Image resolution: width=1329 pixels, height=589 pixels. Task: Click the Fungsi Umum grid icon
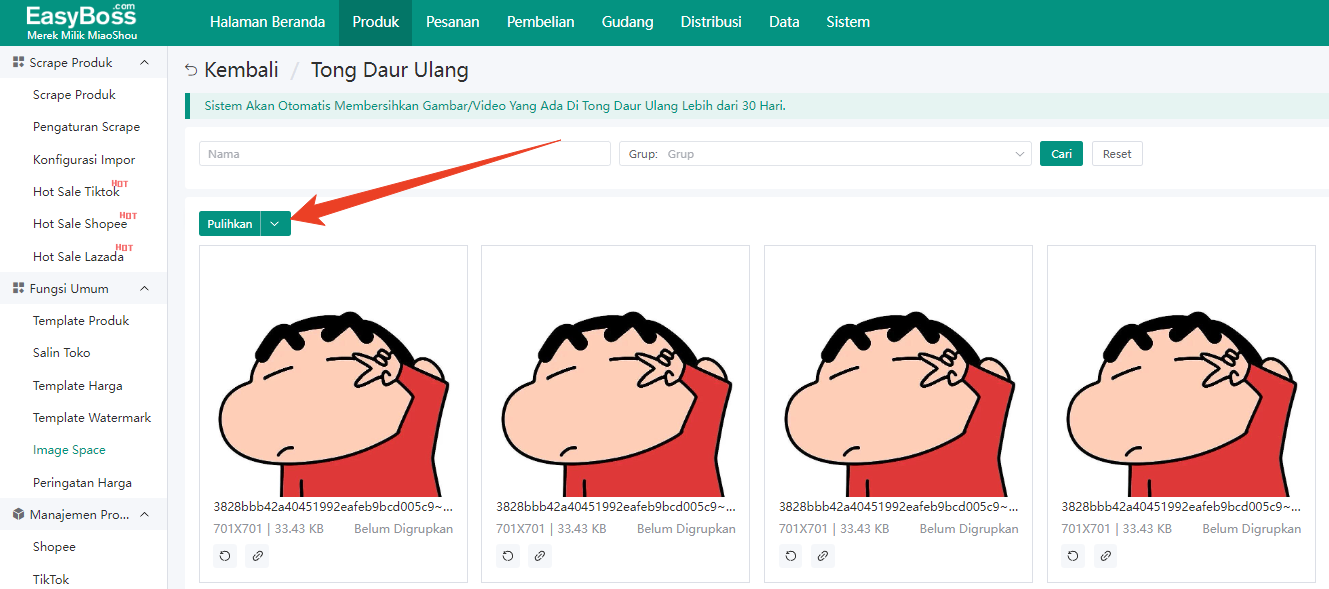[18, 288]
